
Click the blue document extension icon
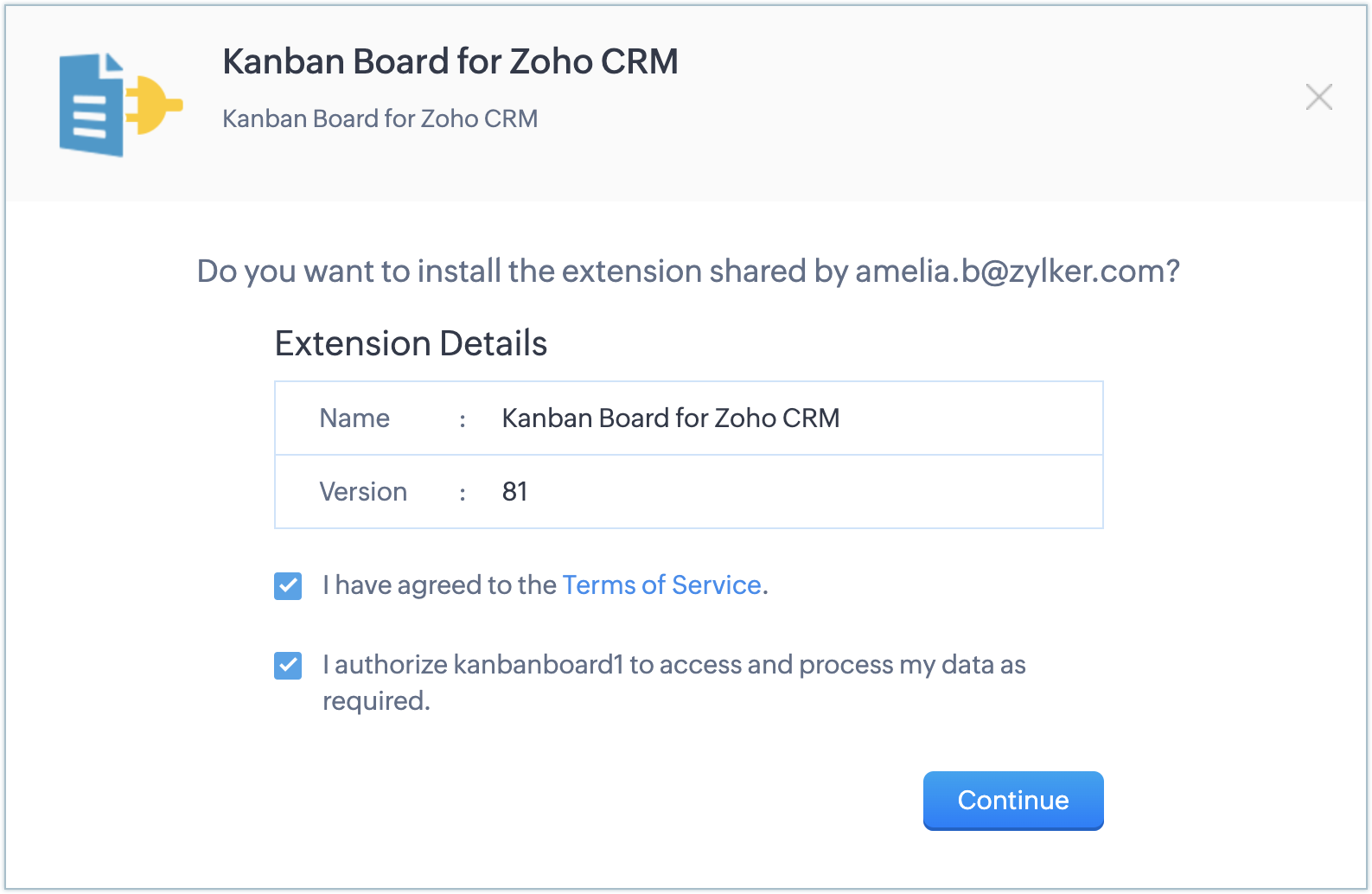click(x=90, y=106)
